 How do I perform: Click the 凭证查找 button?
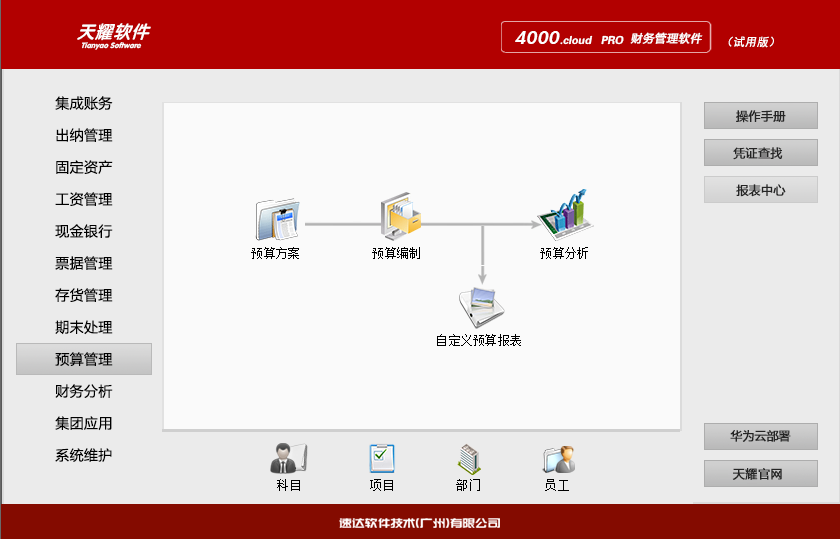tap(761, 153)
